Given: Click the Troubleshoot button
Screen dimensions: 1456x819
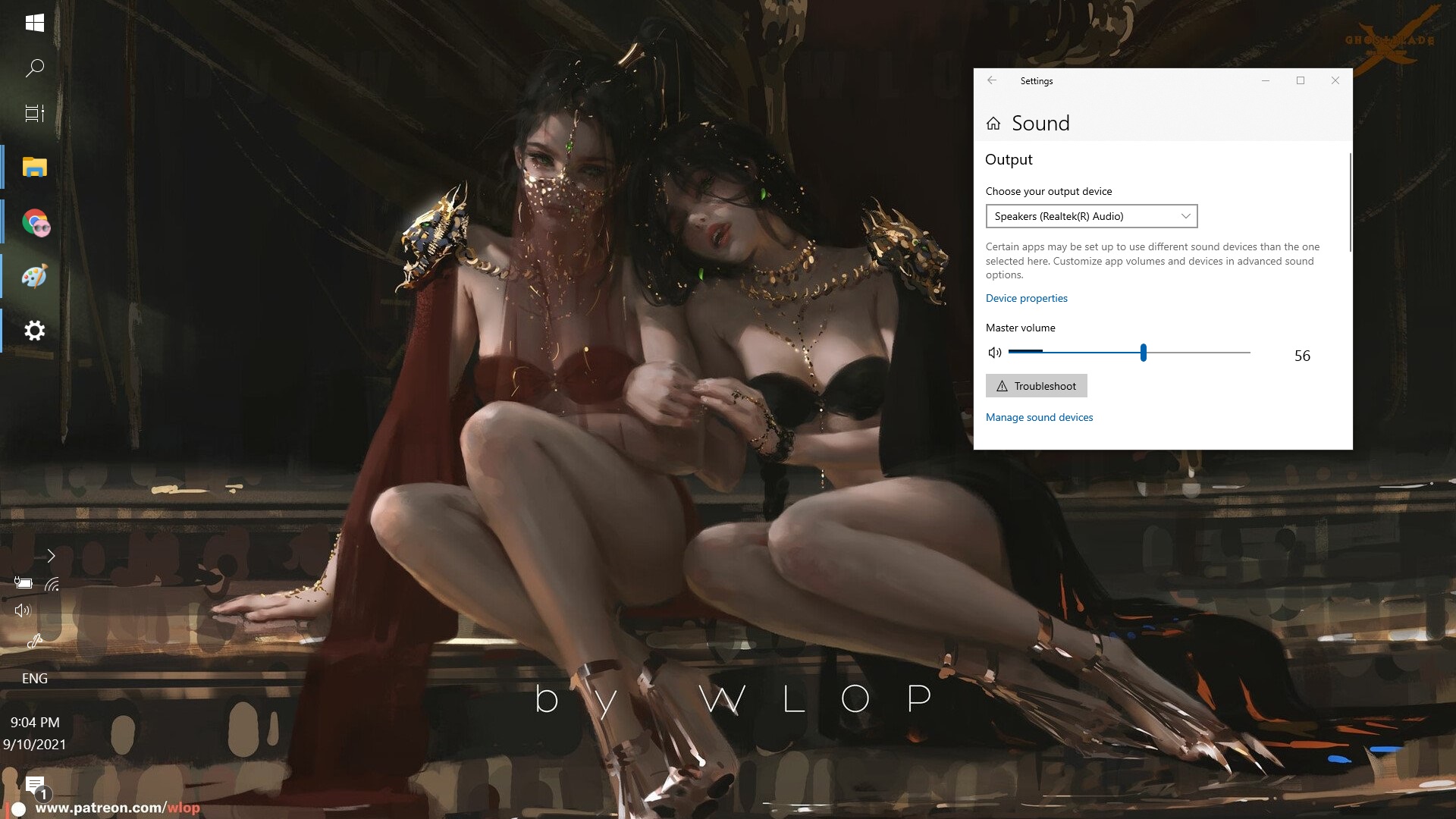Looking at the screenshot, I should 1036,386.
